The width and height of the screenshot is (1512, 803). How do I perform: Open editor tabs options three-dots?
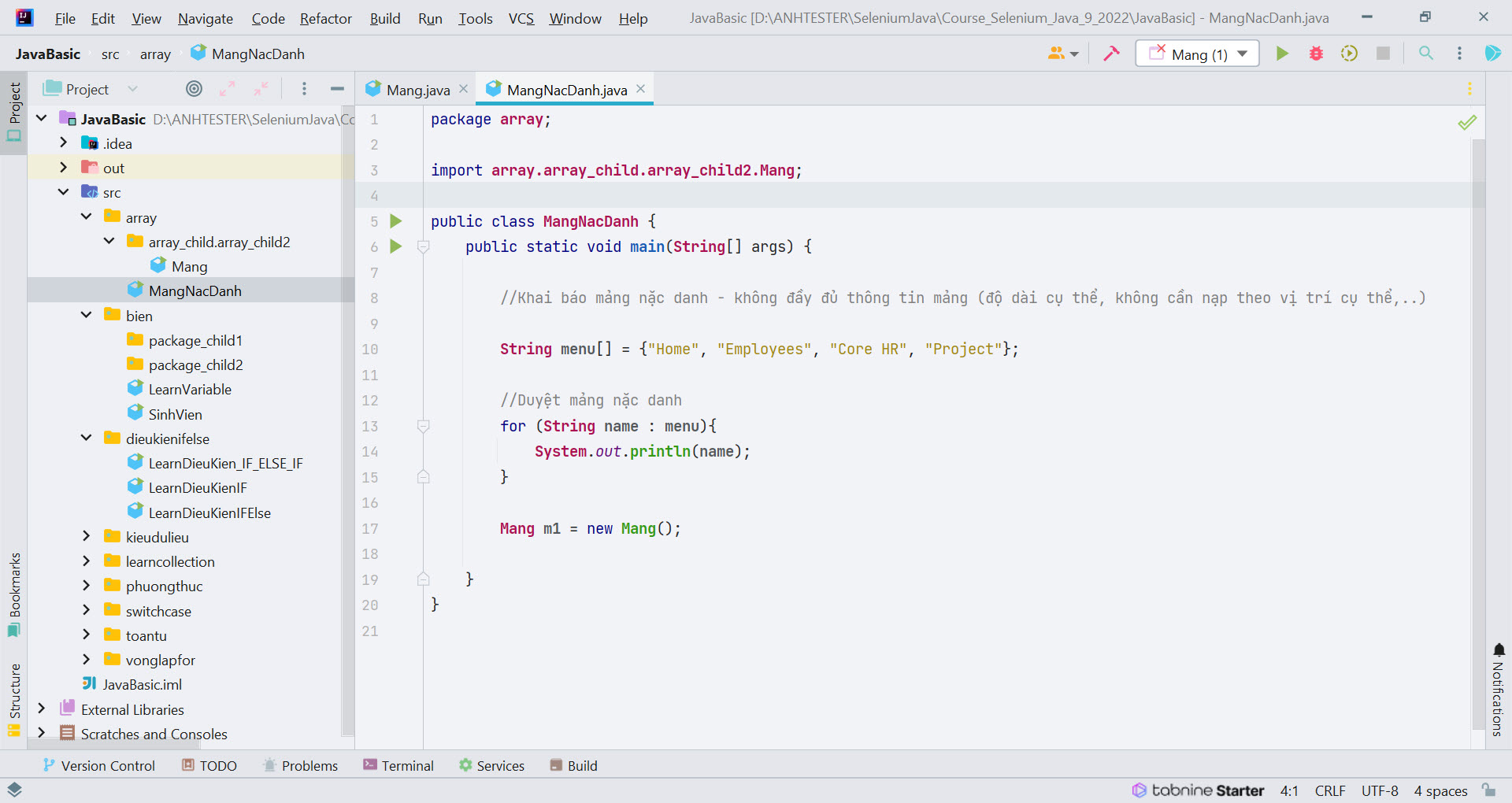coord(1469,89)
